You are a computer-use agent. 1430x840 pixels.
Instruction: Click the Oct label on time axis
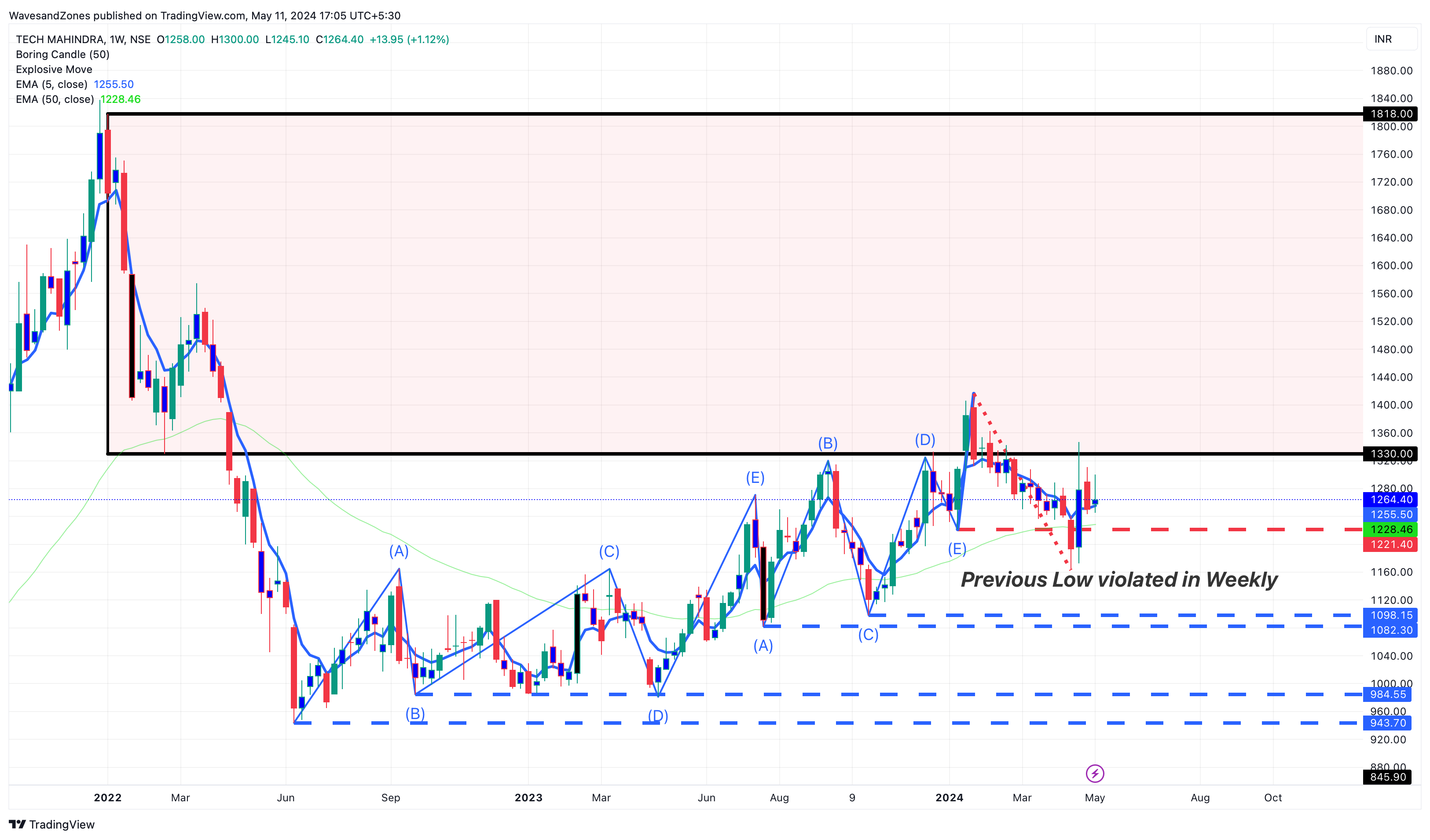pyautogui.click(x=1273, y=797)
